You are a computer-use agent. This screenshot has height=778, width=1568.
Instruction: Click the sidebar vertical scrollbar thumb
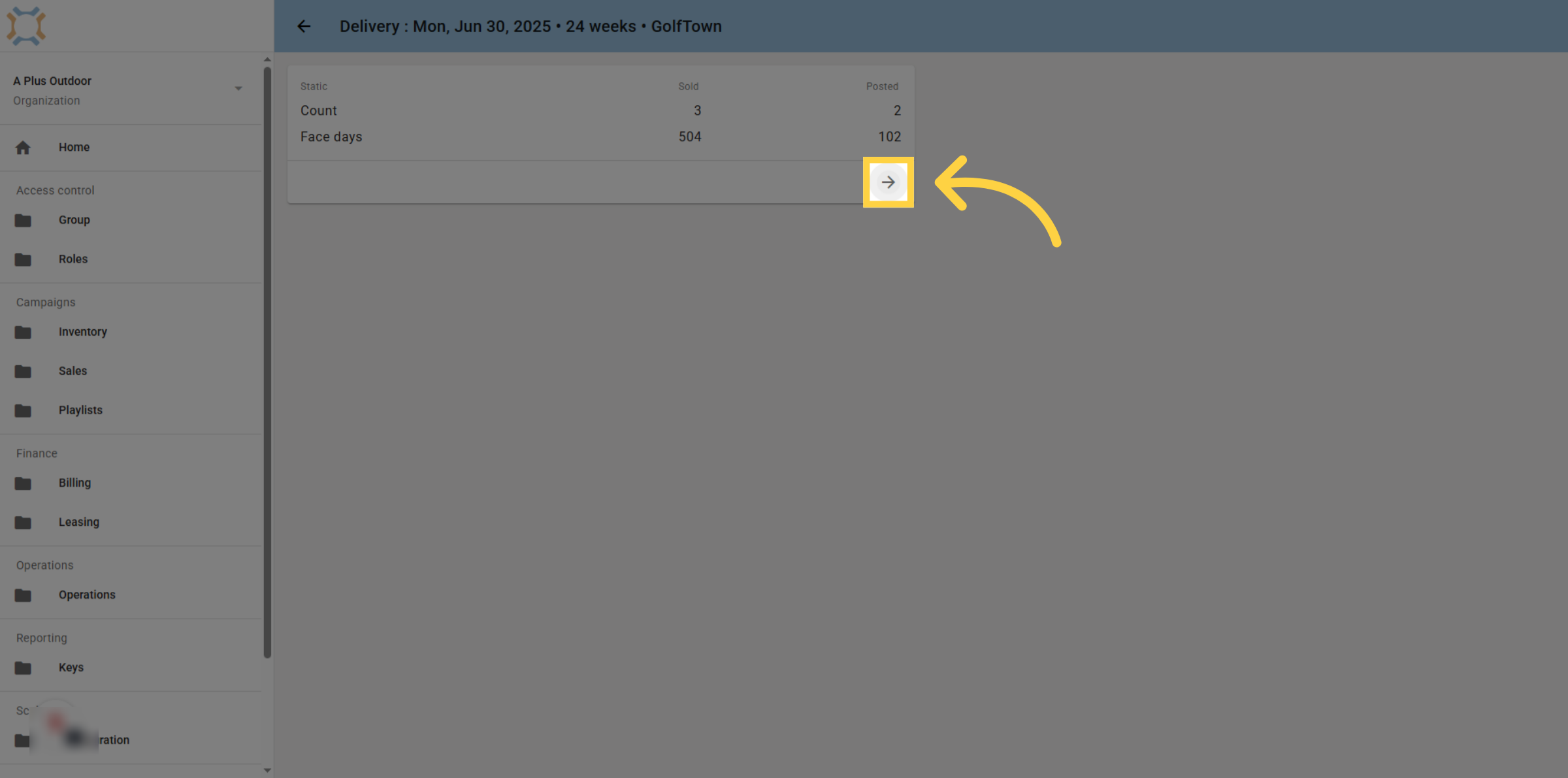click(267, 363)
